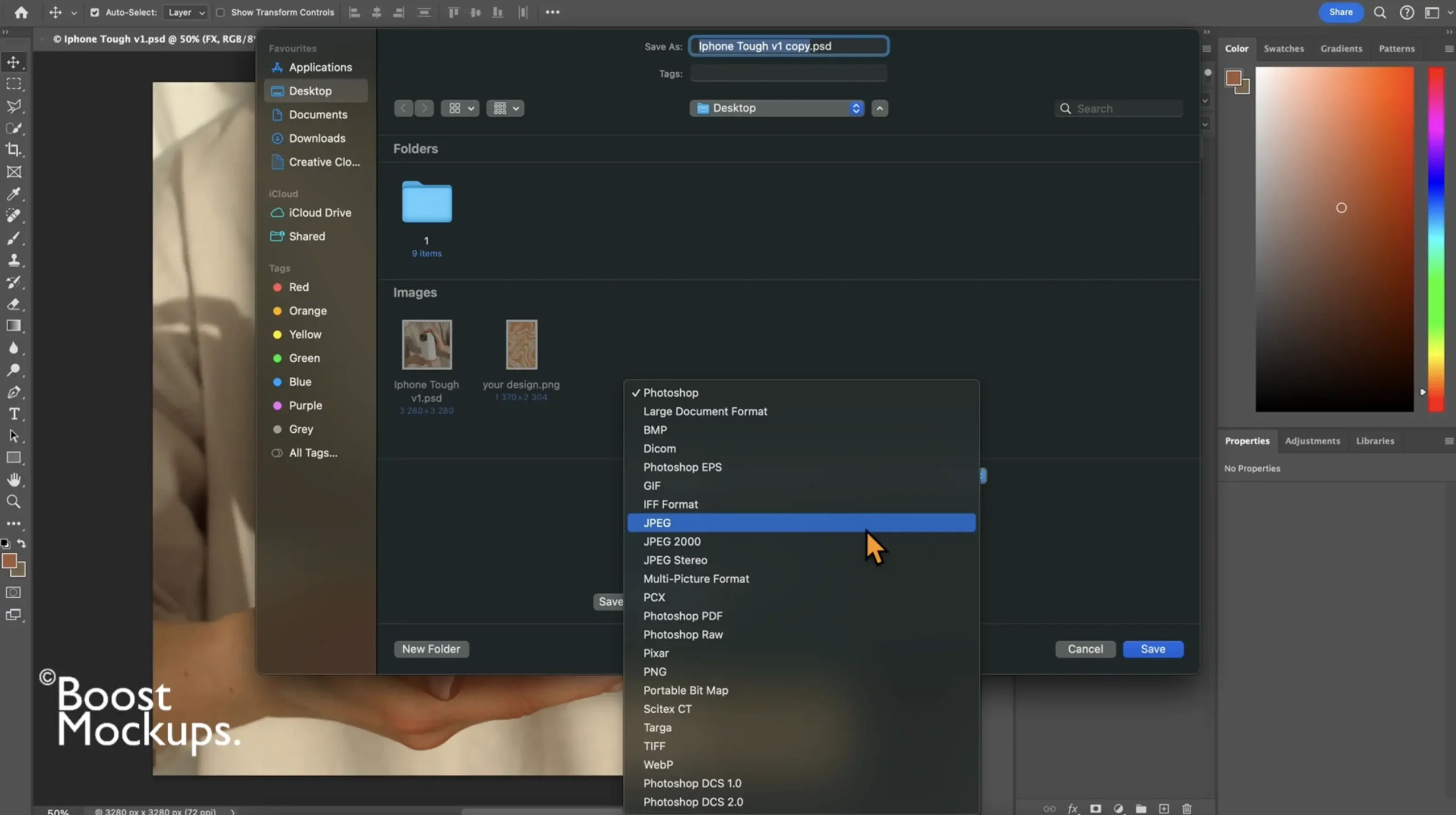Select the Rectangle shape tool
This screenshot has height=815, width=1456.
pyautogui.click(x=14, y=458)
